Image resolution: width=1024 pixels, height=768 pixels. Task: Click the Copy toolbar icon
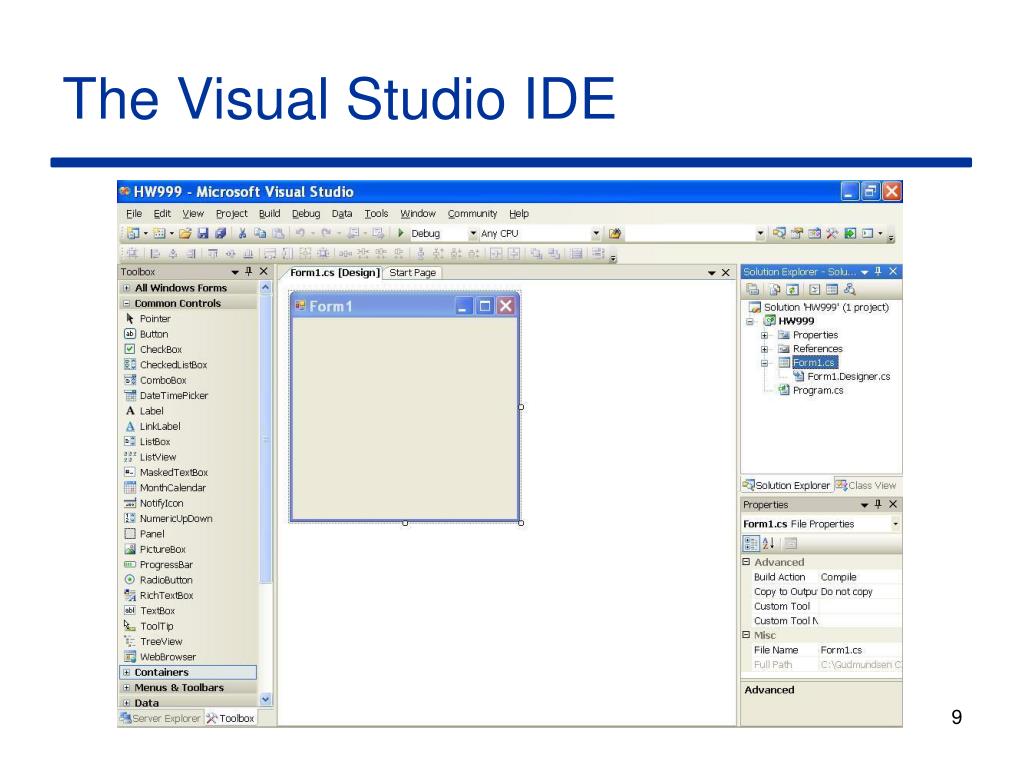[260, 233]
